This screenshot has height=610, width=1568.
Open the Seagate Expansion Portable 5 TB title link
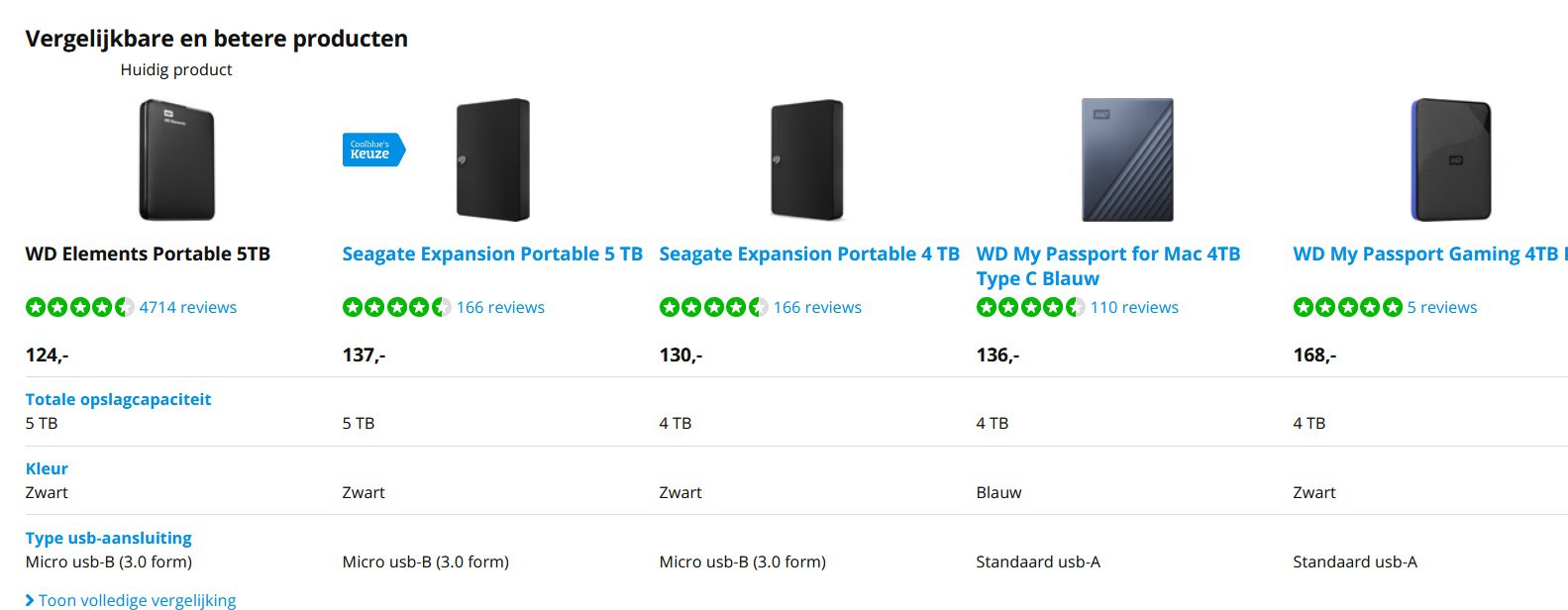click(492, 254)
